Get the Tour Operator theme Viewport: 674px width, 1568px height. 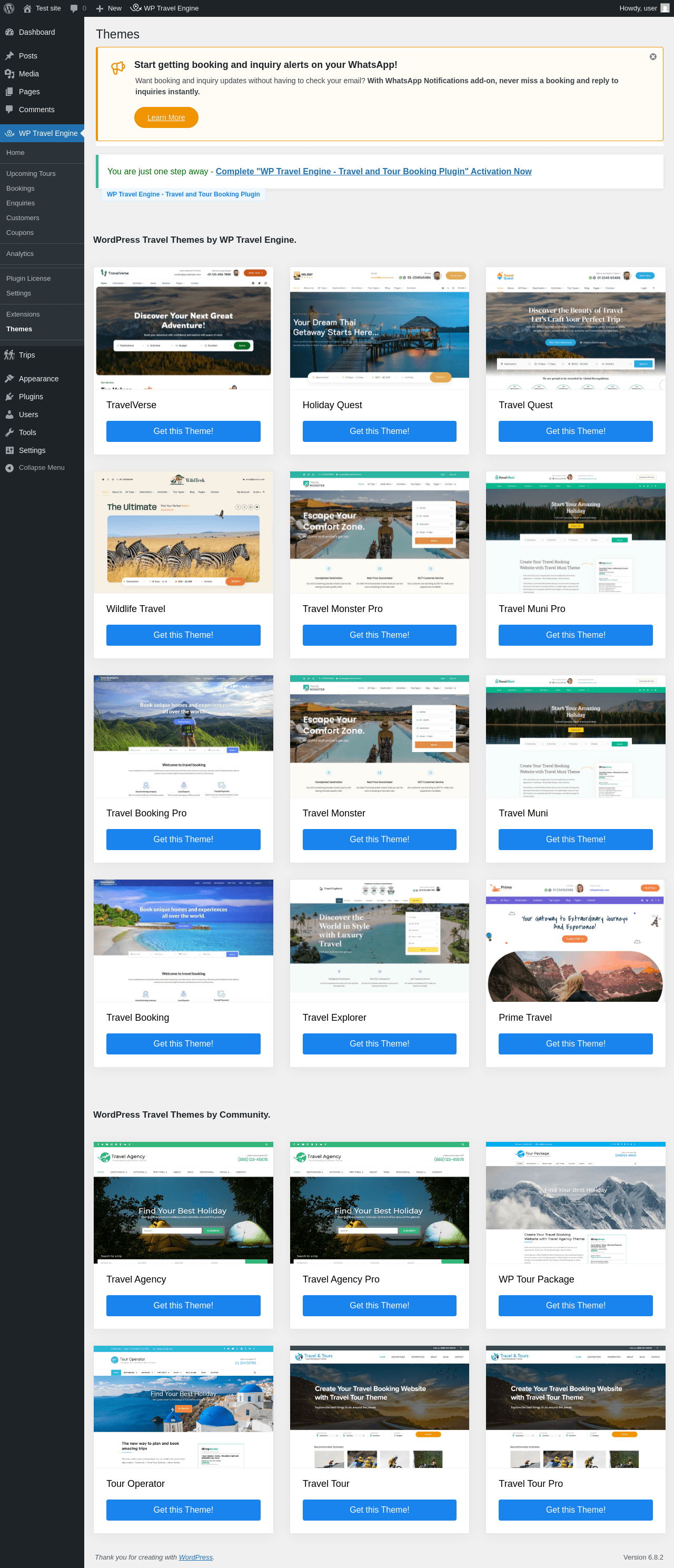tap(183, 1510)
